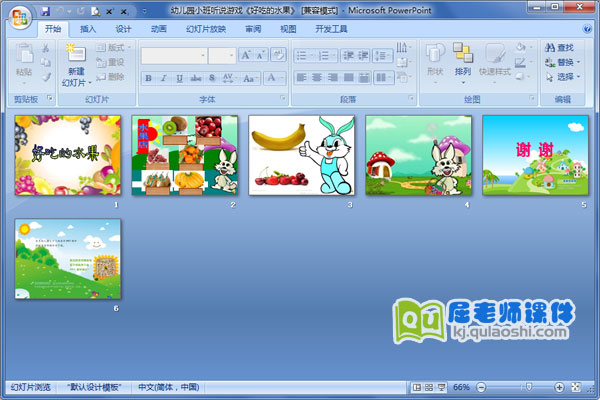Select slide 3 with the banana
The height and width of the screenshot is (400, 600).
[302, 155]
